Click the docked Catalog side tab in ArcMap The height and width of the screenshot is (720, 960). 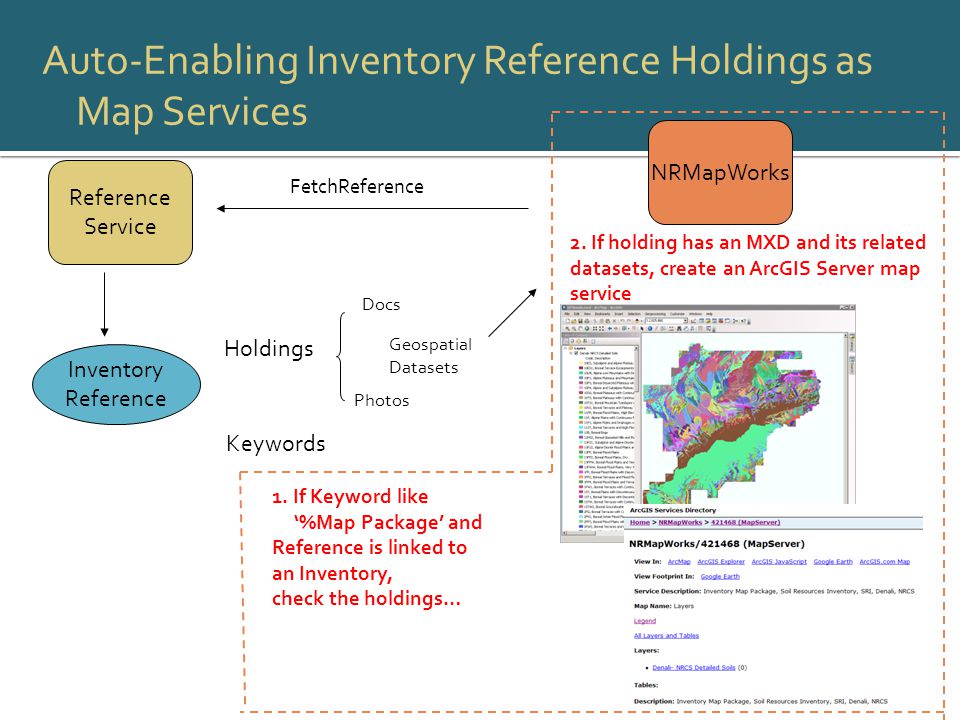(852, 344)
